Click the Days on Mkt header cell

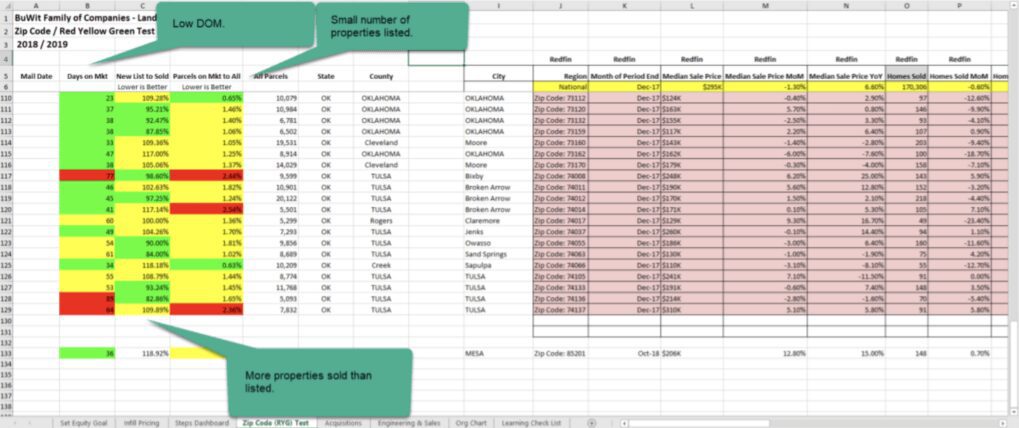pyautogui.click(x=86, y=76)
